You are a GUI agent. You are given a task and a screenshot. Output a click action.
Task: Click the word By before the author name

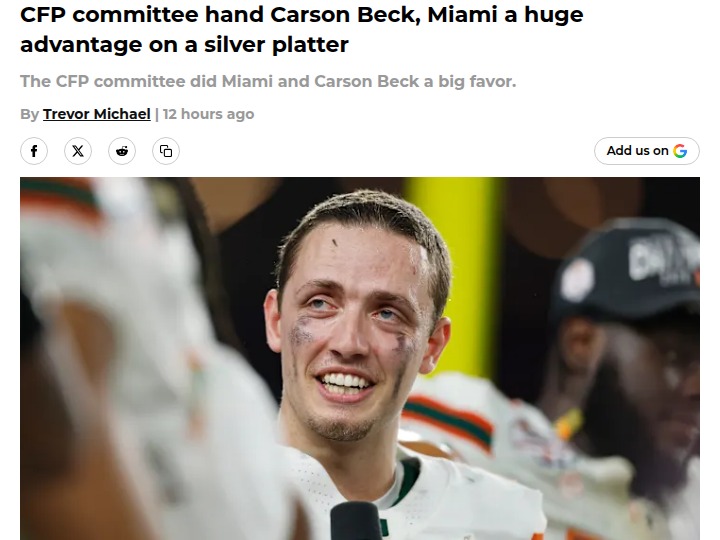[29, 114]
